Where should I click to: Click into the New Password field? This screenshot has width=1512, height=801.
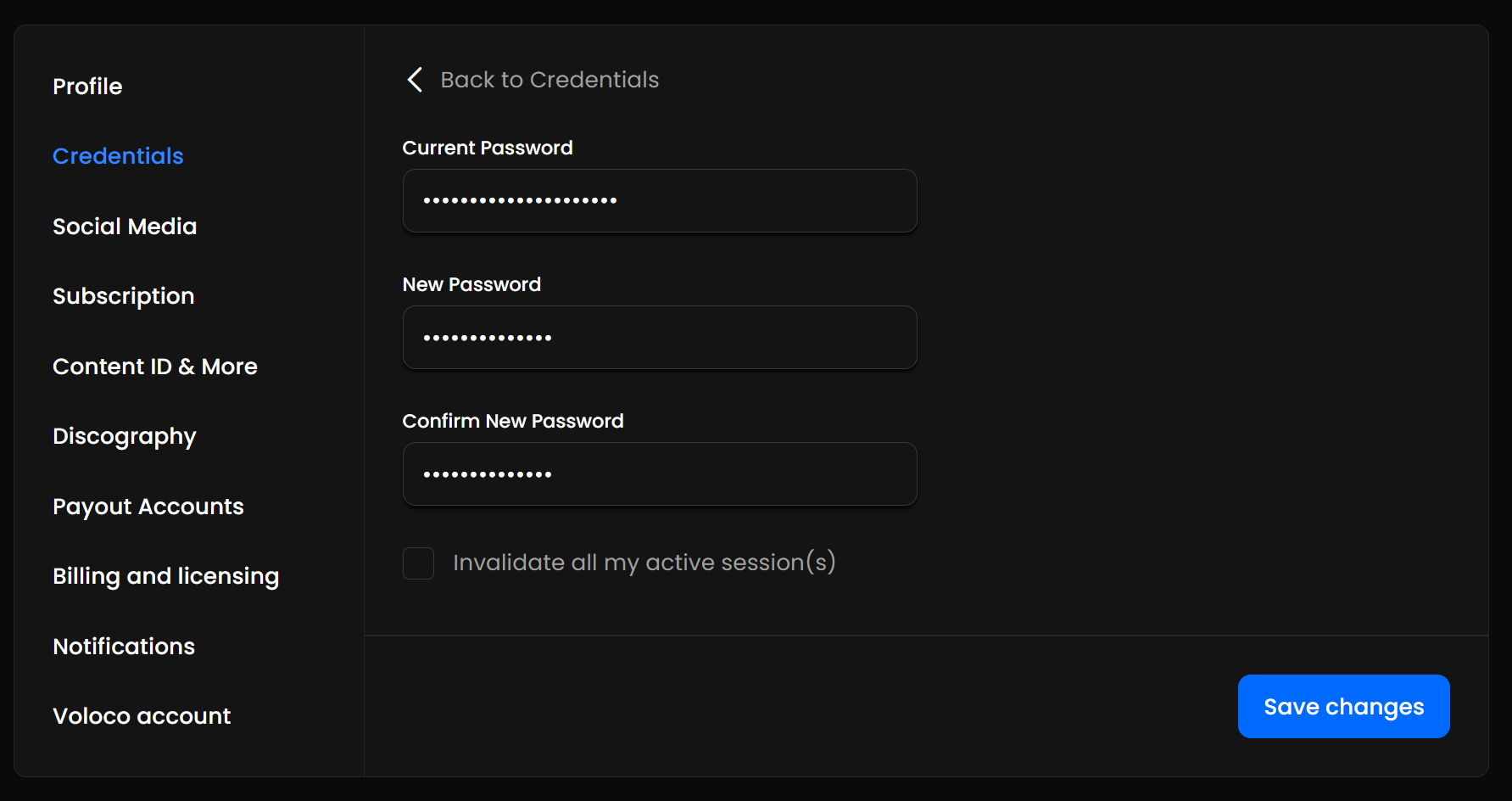pyautogui.click(x=659, y=338)
